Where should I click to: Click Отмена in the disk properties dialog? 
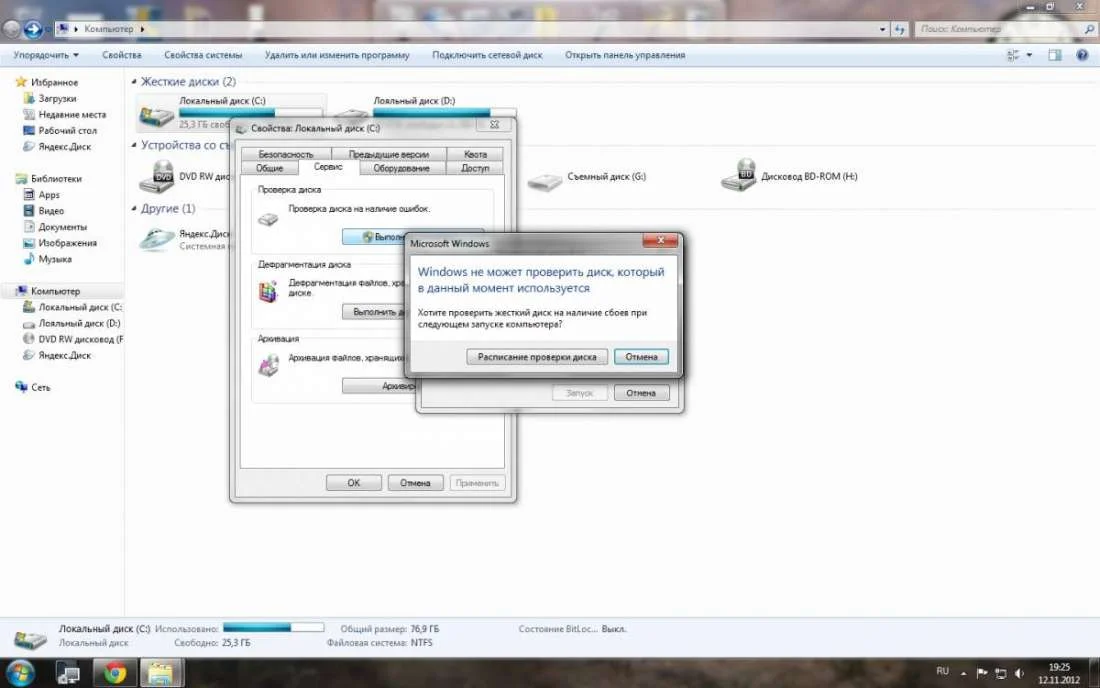pos(415,483)
